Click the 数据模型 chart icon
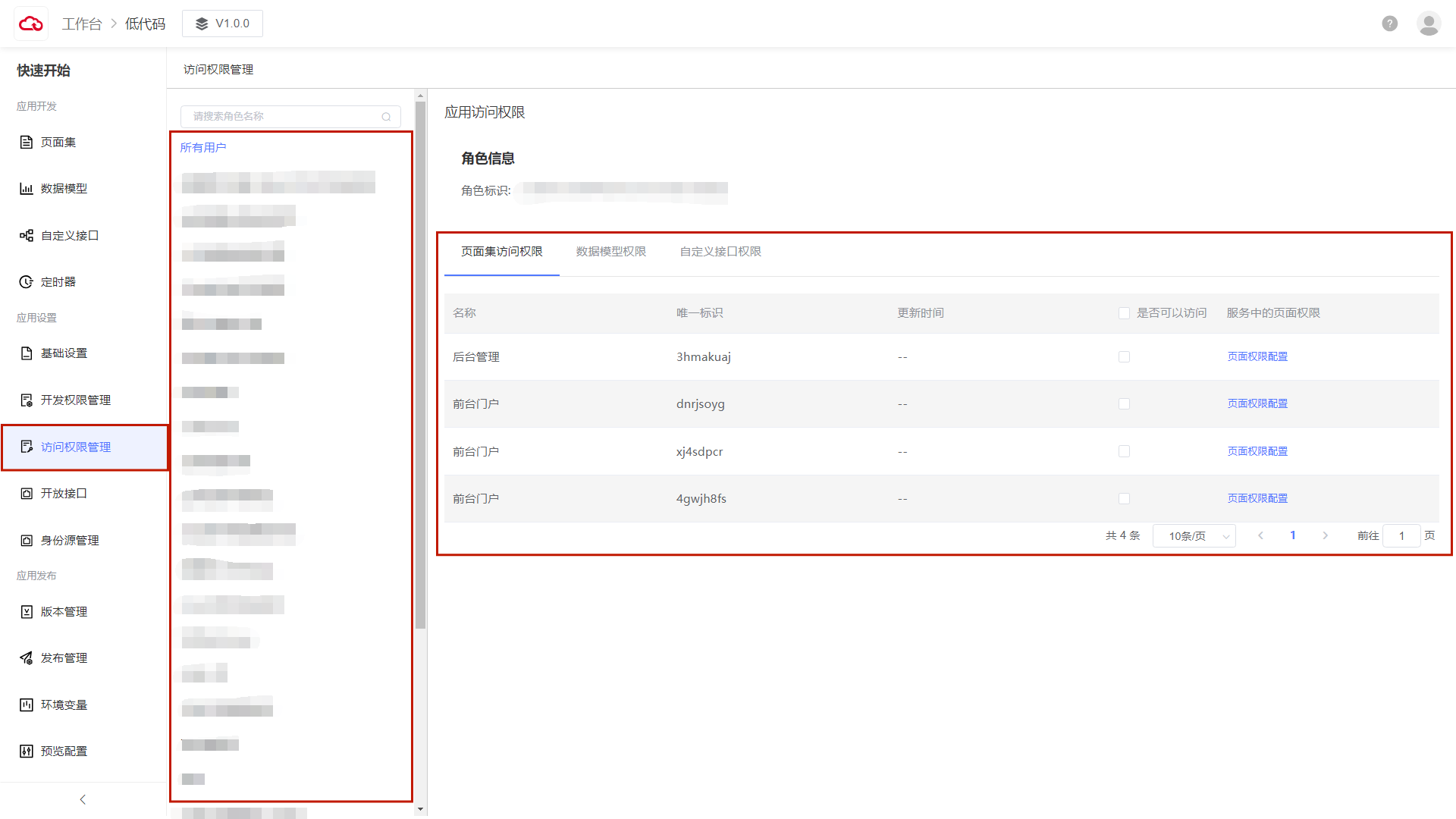 (27, 188)
